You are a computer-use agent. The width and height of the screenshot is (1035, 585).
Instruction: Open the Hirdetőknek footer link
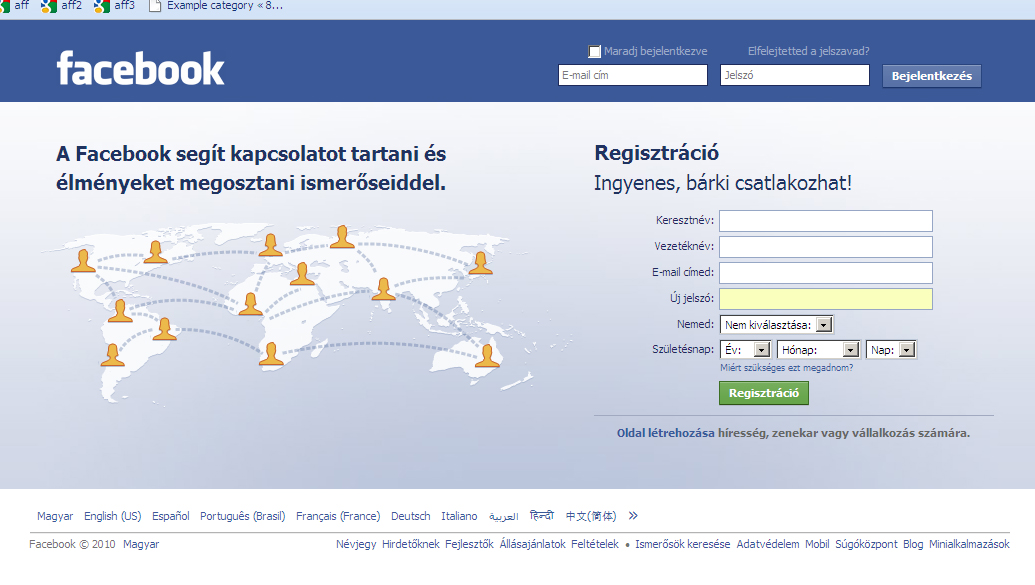[x=411, y=544]
